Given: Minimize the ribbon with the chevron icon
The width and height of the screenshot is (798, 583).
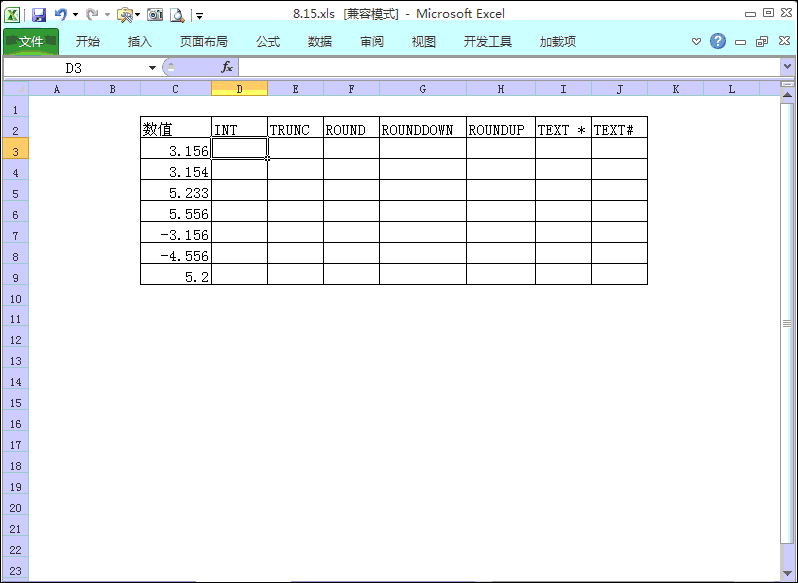Looking at the screenshot, I should coord(696,41).
